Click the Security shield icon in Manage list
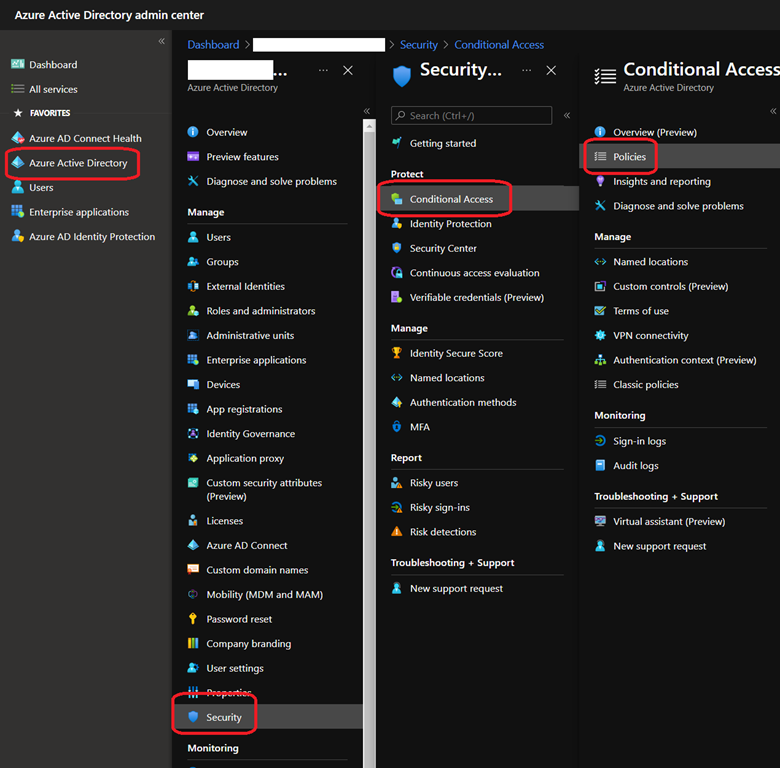Viewport: 780px width, 768px height. pyautogui.click(x=194, y=717)
